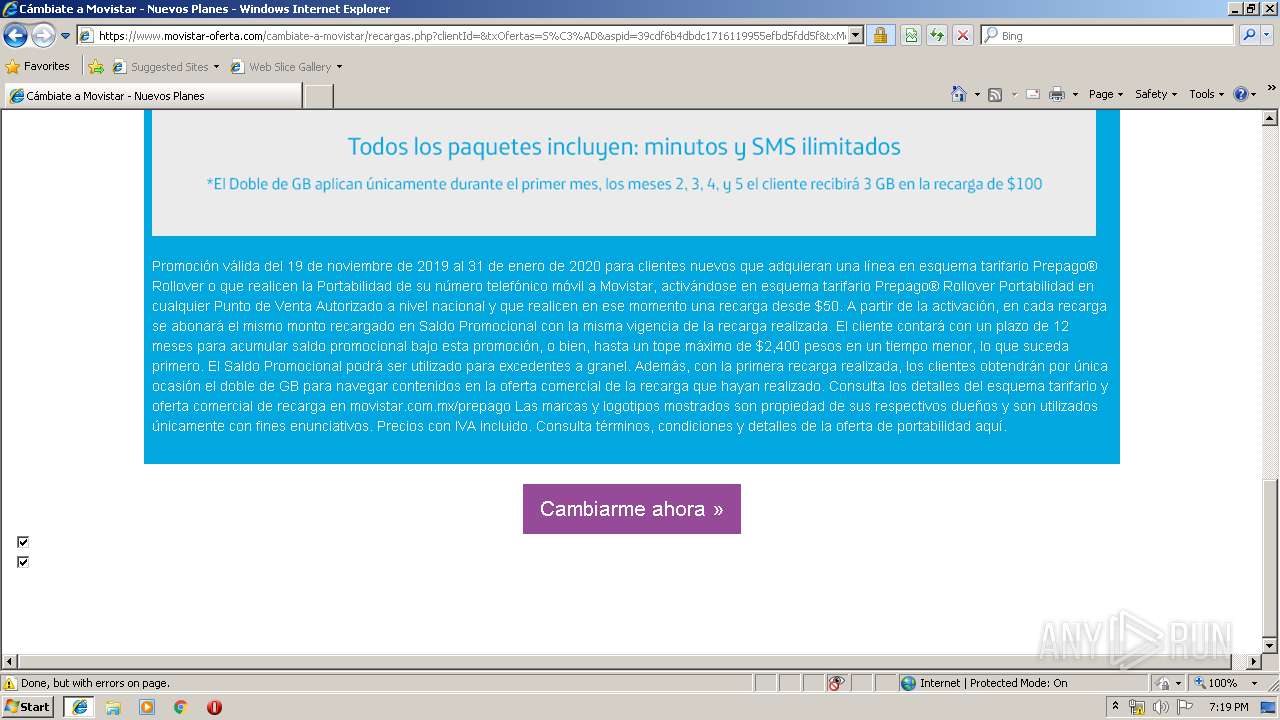The image size is (1280, 720).
Task: Click the Read Mail envelope icon
Action: (1033, 94)
